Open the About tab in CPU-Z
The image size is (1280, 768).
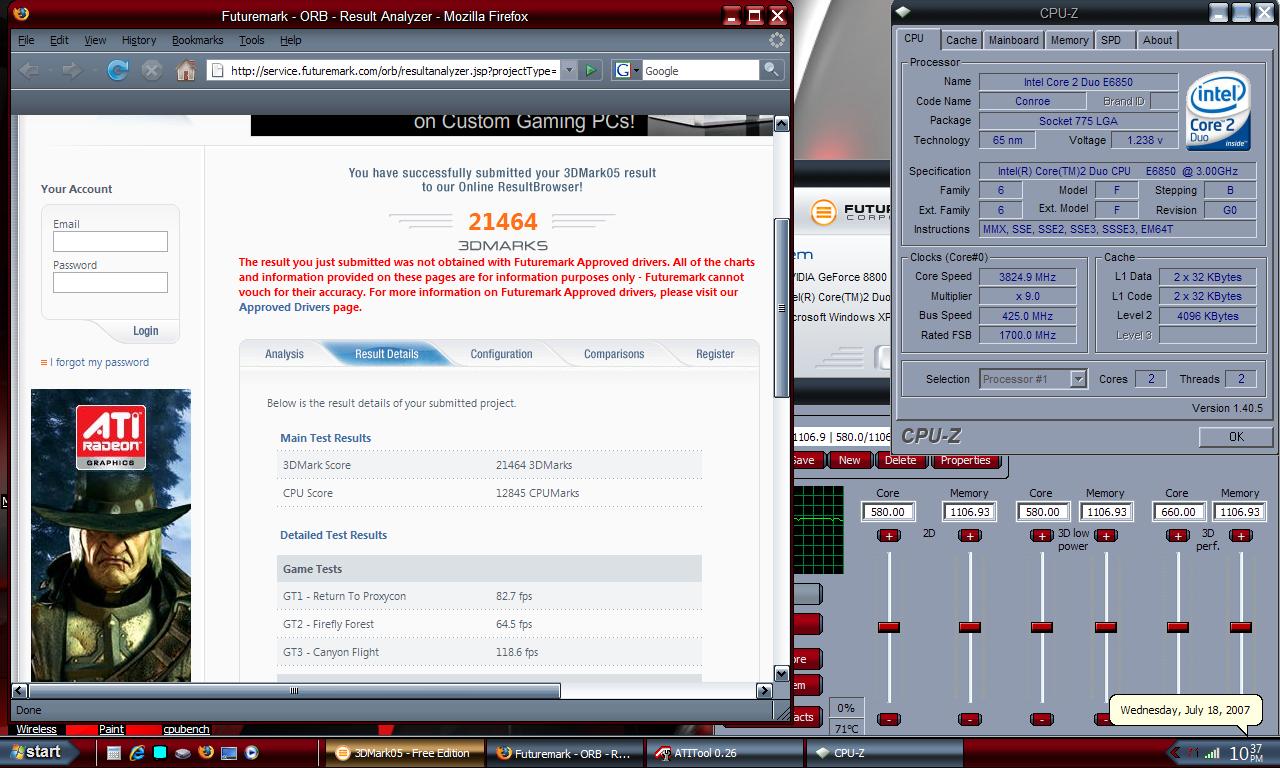click(1158, 40)
